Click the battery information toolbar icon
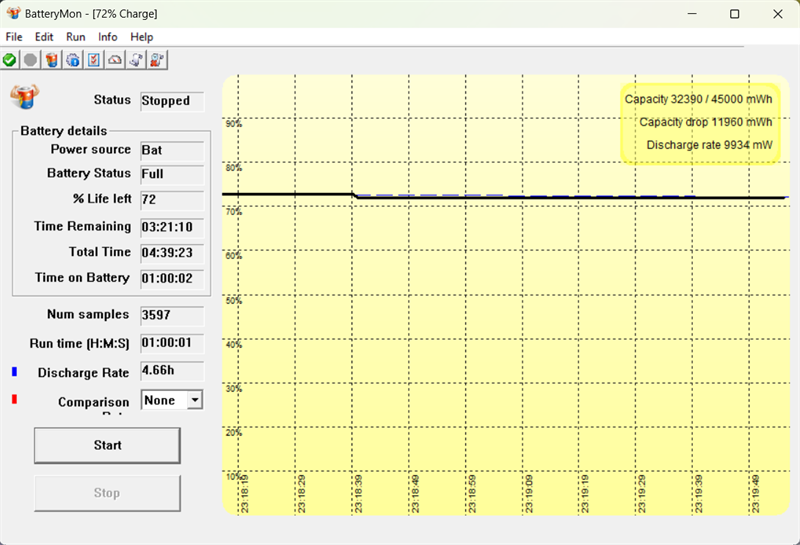The width and height of the screenshot is (800, 545). tap(52, 60)
